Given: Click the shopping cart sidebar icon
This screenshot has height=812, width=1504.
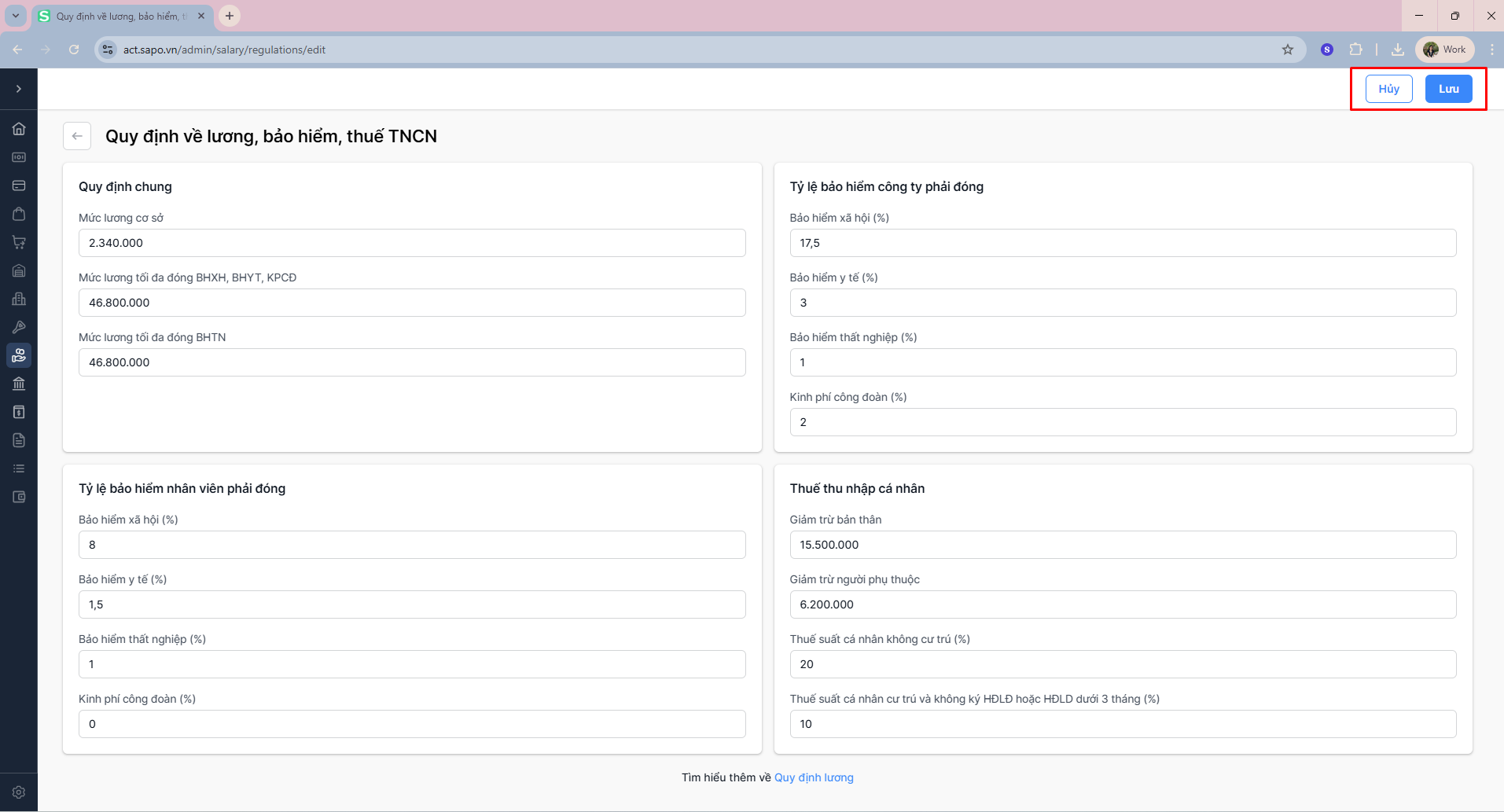Looking at the screenshot, I should [x=19, y=242].
